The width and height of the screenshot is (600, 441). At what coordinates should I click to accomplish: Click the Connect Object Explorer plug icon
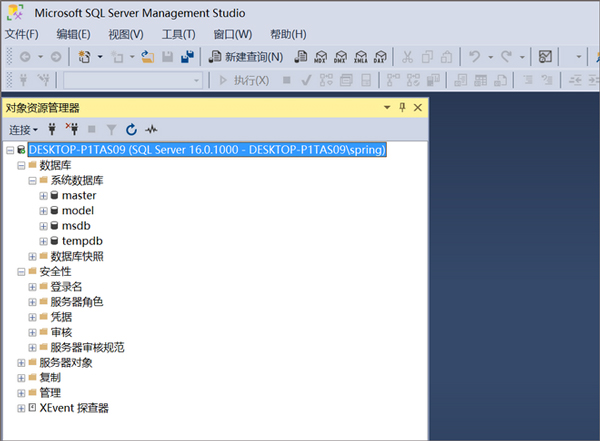(52, 129)
